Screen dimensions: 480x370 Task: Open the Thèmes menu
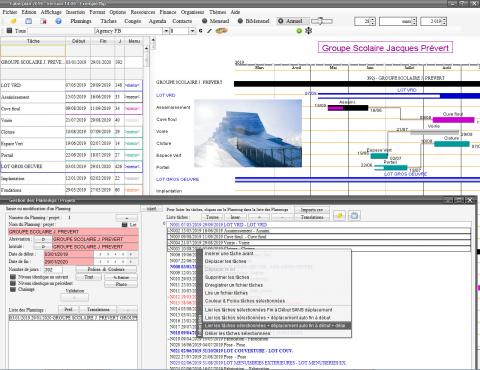(x=218, y=12)
